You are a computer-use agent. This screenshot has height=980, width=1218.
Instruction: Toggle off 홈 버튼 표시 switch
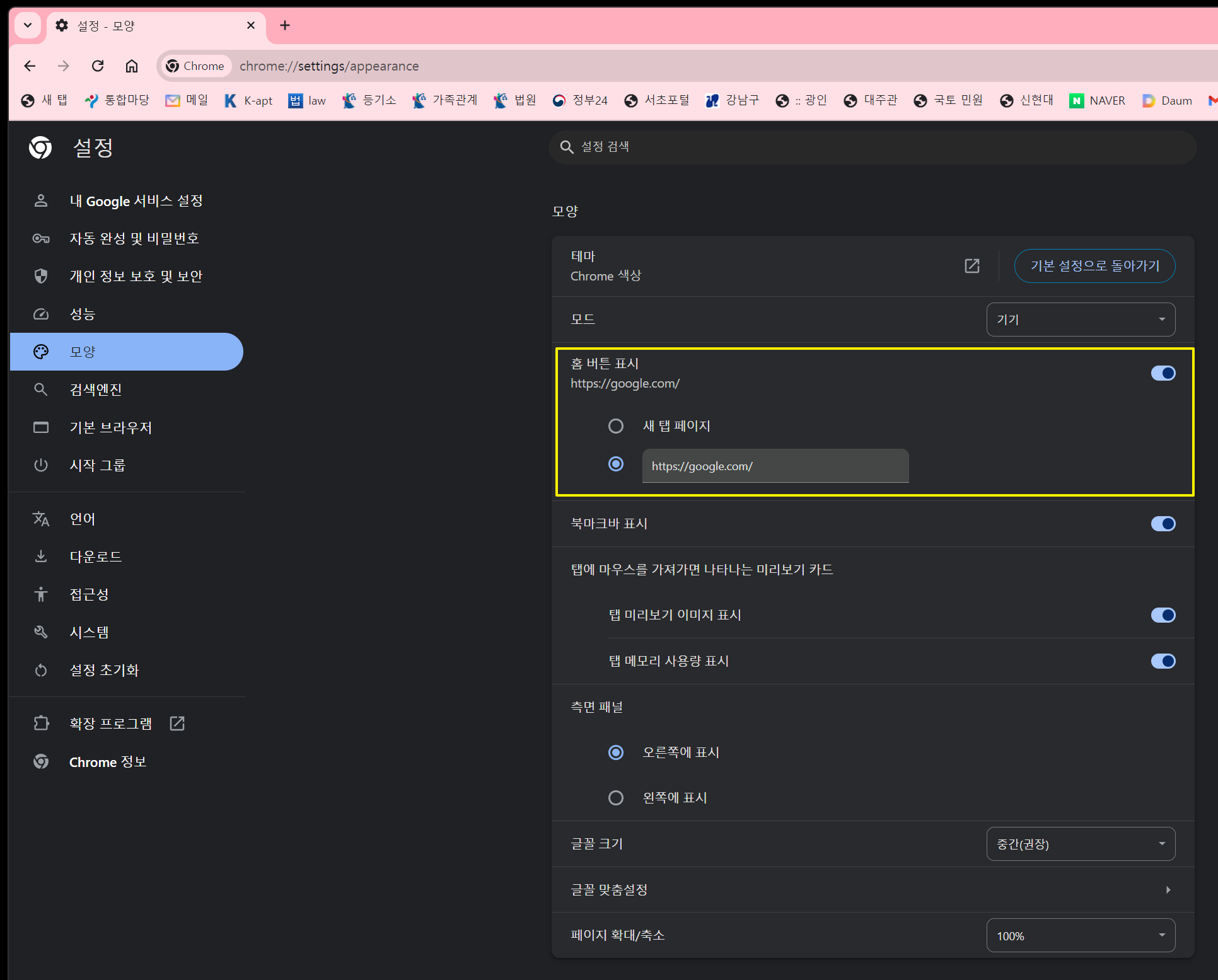coord(1163,373)
